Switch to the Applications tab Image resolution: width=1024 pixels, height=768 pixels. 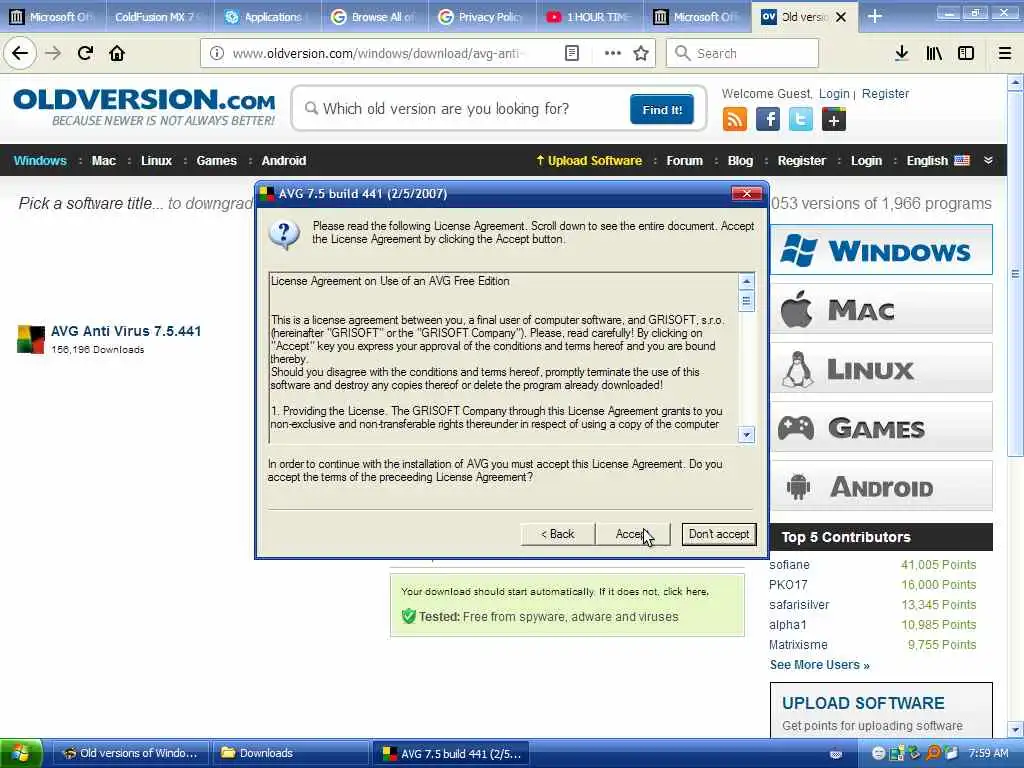[267, 17]
